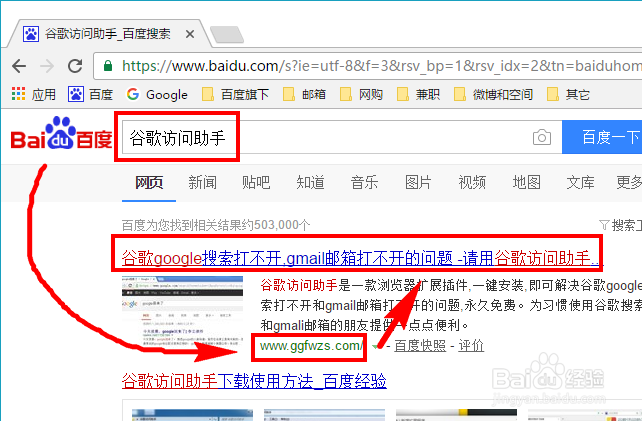Switch to the 文库 tab

(x=580, y=182)
